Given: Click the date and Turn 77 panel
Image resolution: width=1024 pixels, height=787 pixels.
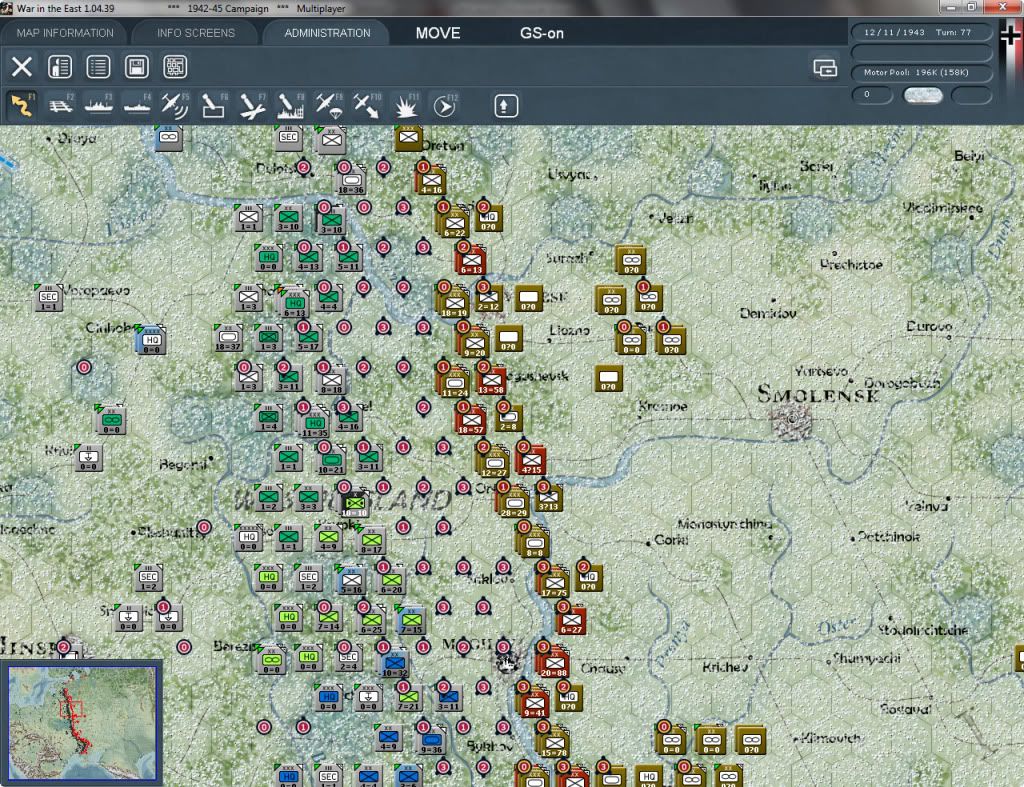Looking at the screenshot, I should [921, 32].
